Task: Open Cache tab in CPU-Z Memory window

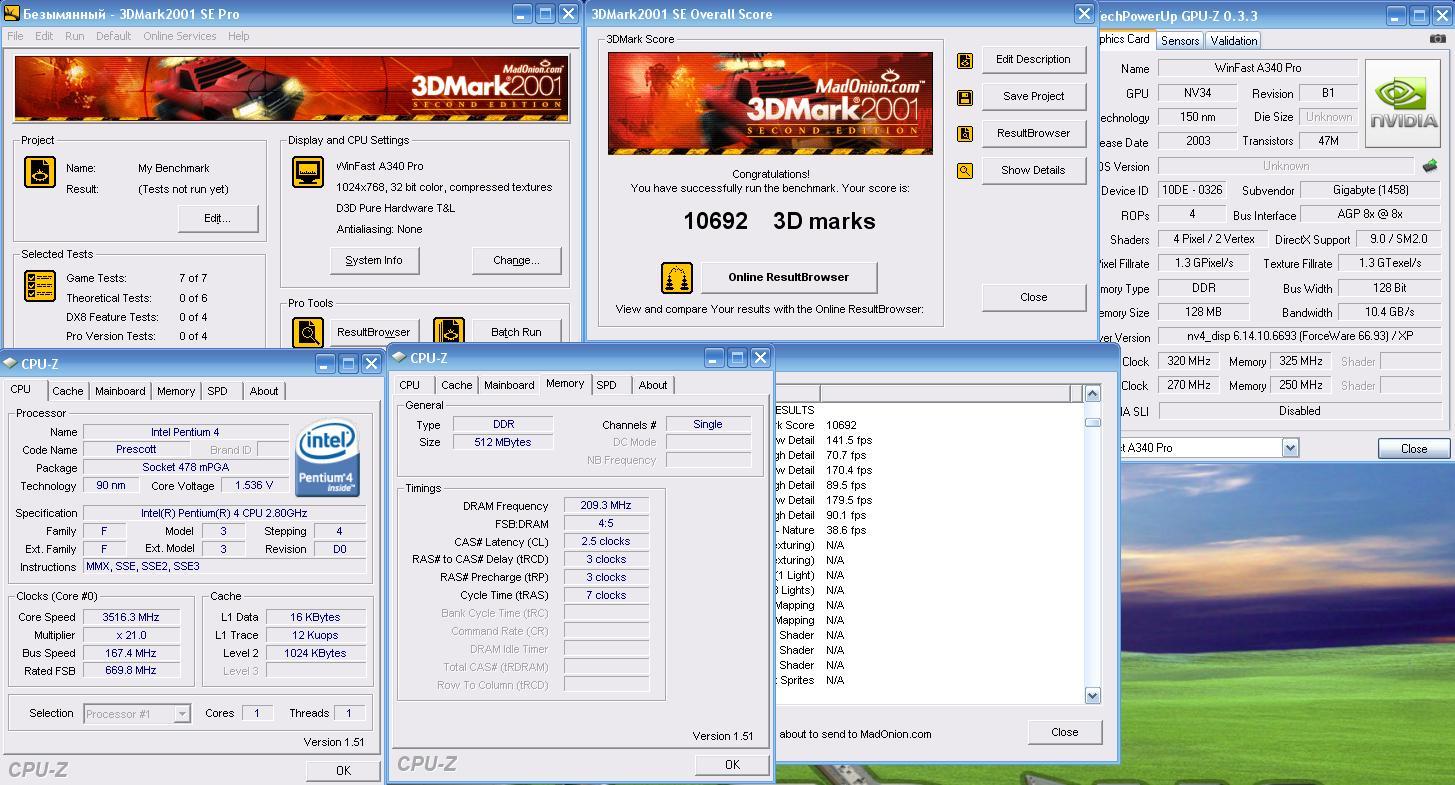Action: [457, 385]
